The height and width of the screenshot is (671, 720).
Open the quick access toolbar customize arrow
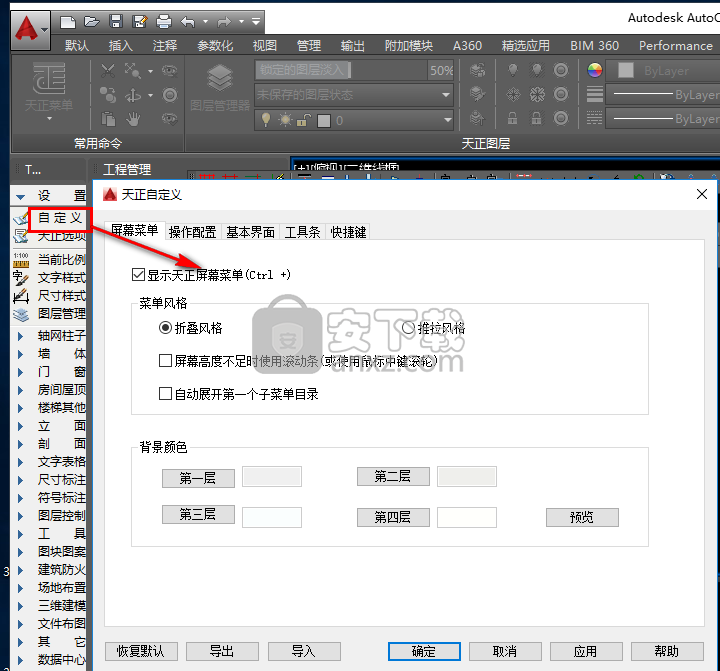coord(256,22)
